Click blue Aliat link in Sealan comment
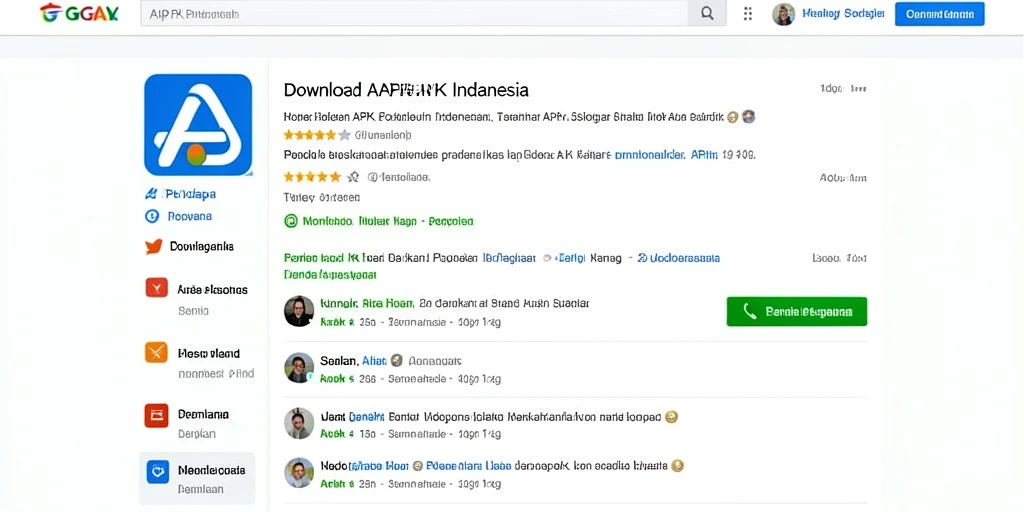 point(374,360)
